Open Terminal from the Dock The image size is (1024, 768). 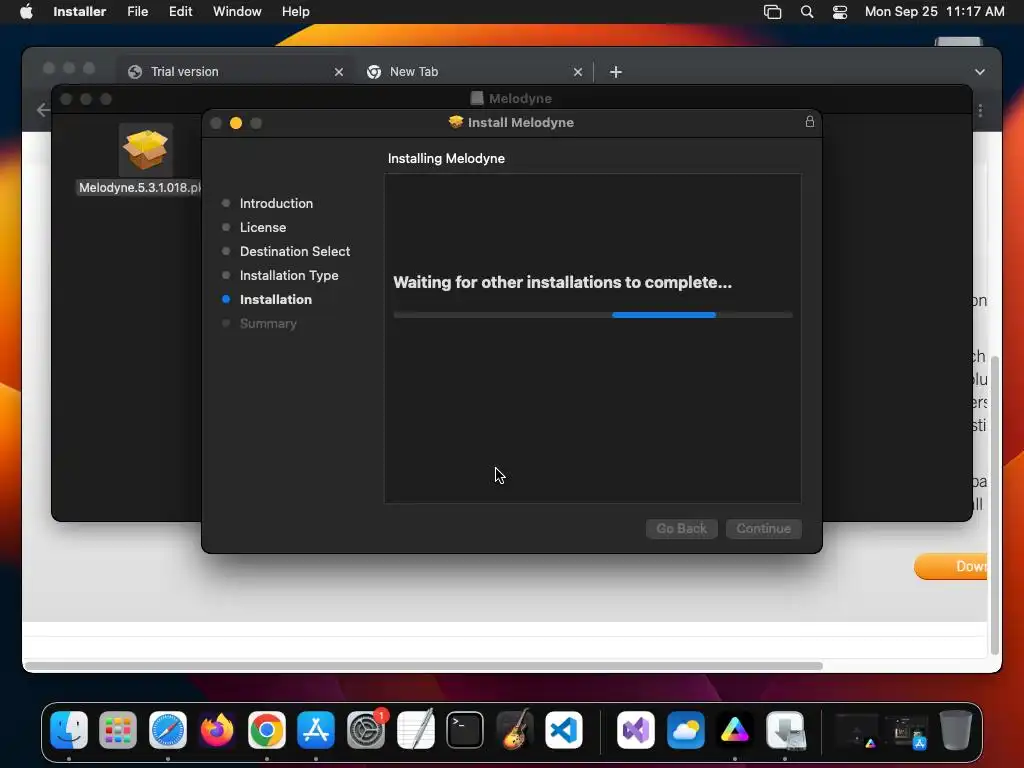click(x=465, y=729)
